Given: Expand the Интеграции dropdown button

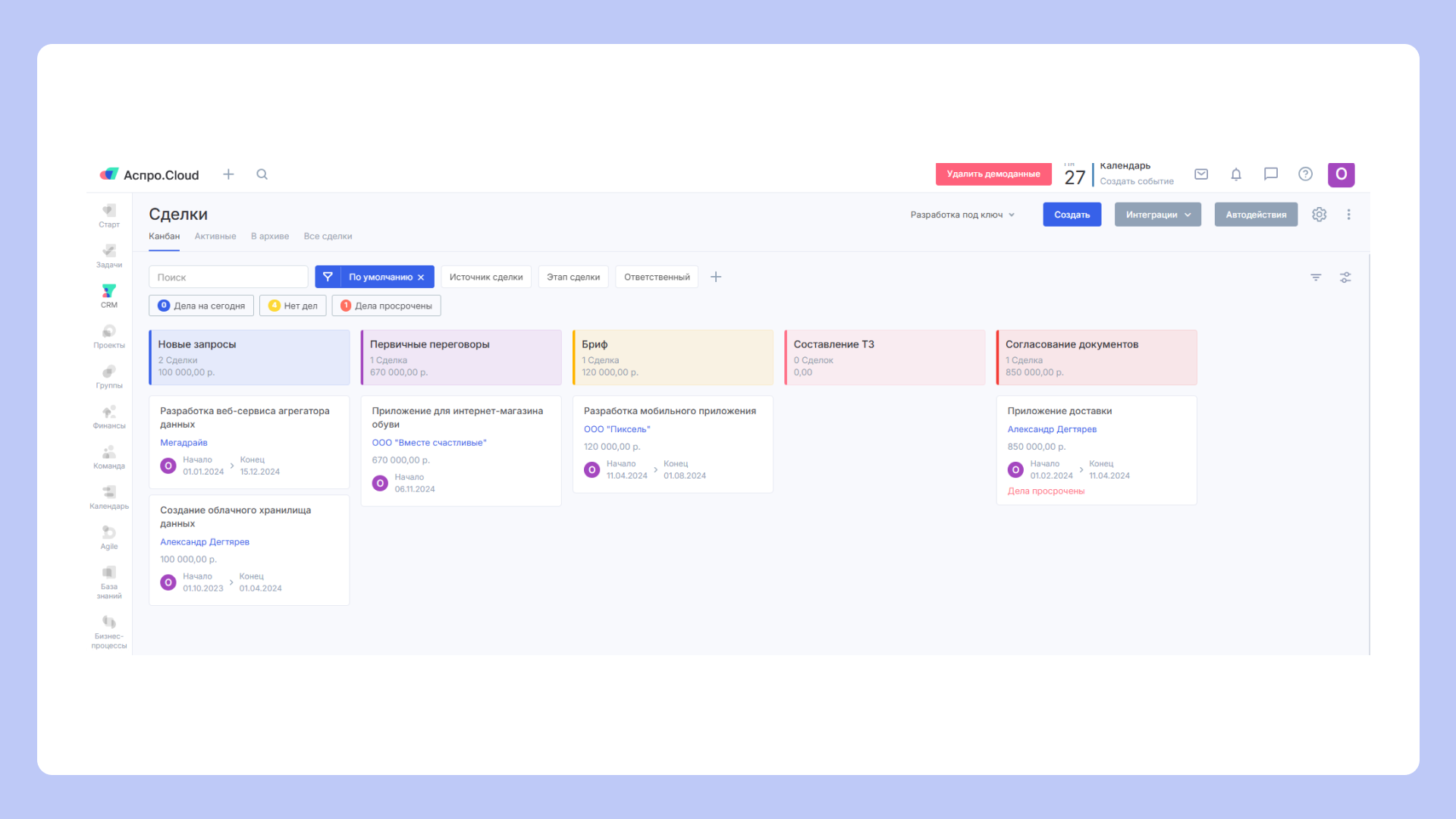Looking at the screenshot, I should point(1157,215).
